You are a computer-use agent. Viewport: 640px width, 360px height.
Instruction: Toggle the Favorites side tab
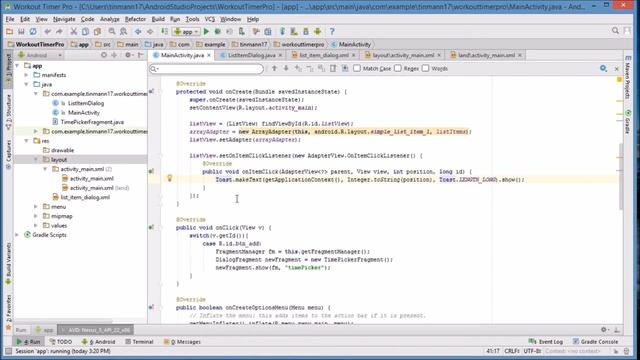pos(8,313)
